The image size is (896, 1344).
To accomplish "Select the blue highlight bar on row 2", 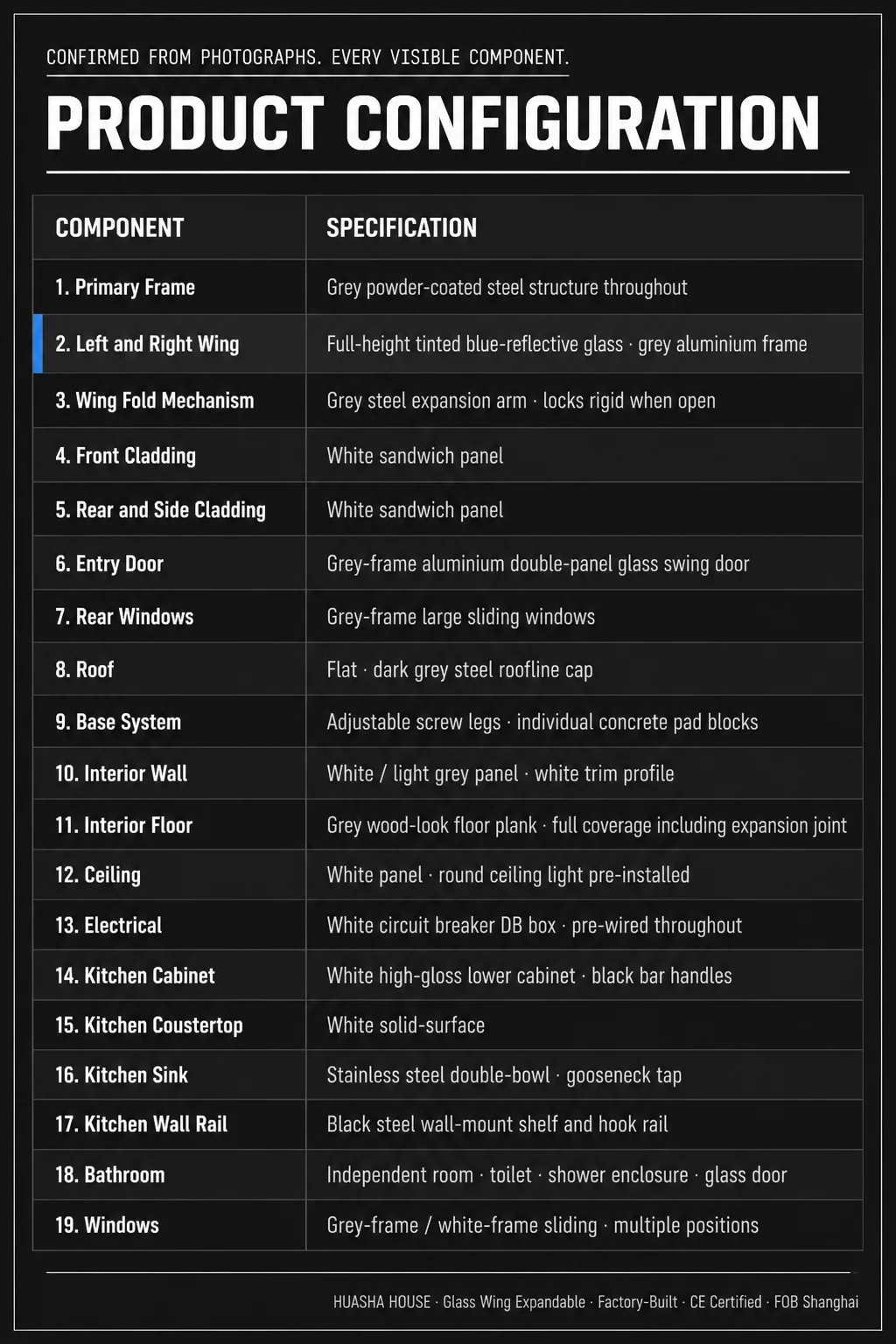I will pyautogui.click(x=38, y=344).
